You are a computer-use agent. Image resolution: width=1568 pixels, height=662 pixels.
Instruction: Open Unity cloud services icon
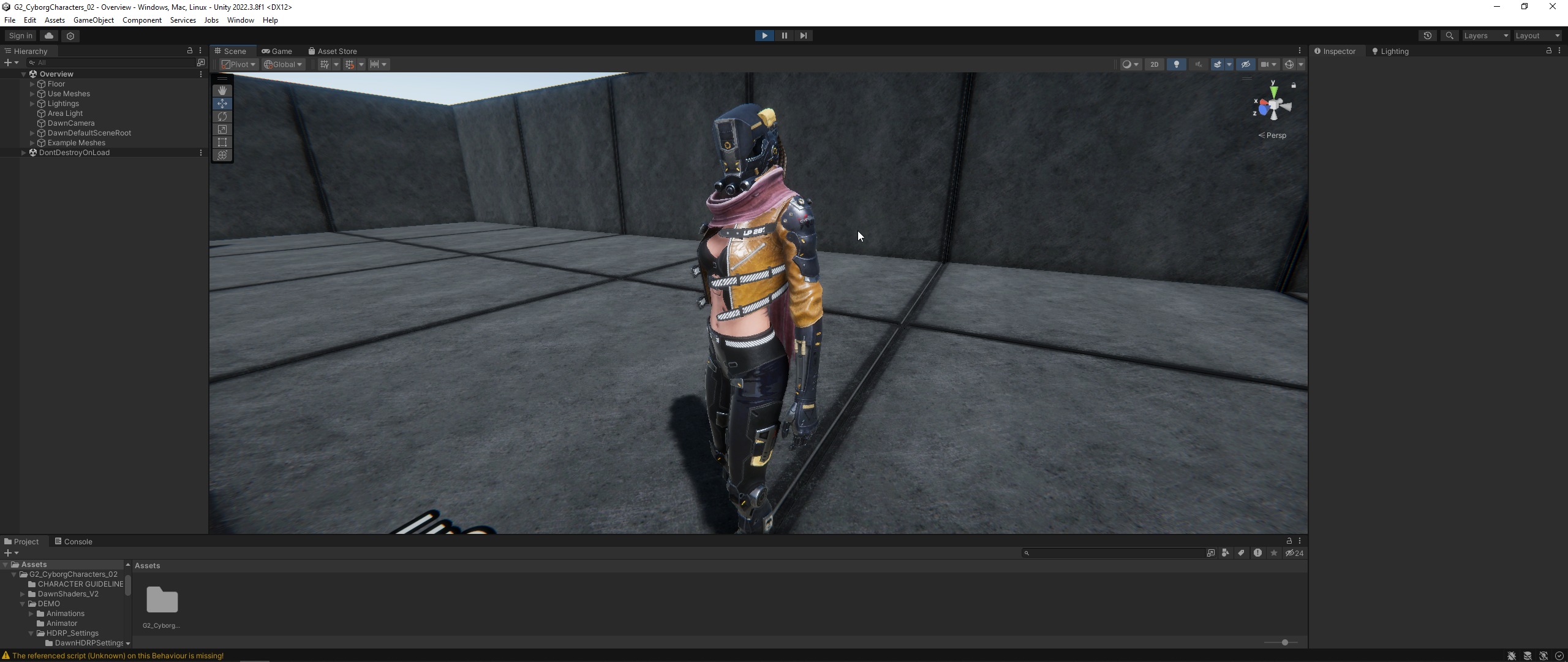49,36
